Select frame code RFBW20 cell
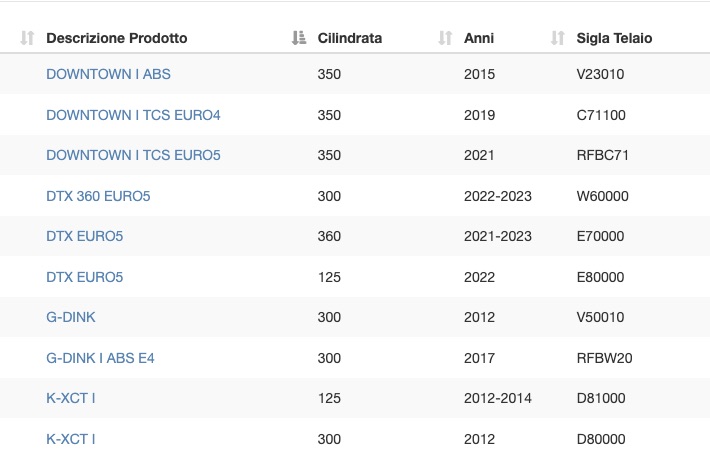Screen dimensions: 710x466 (604, 358)
